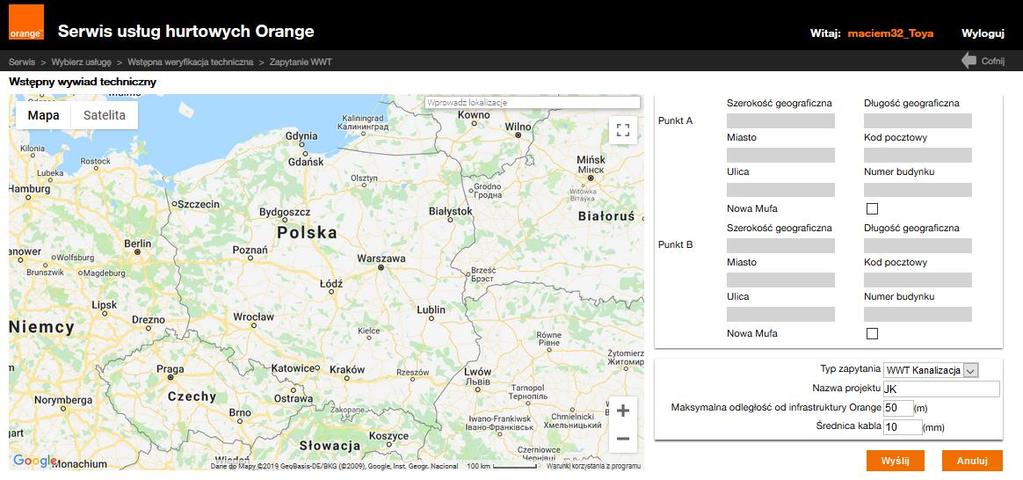Click Łódź label on the map
The image size is (1023, 480).
click(331, 284)
